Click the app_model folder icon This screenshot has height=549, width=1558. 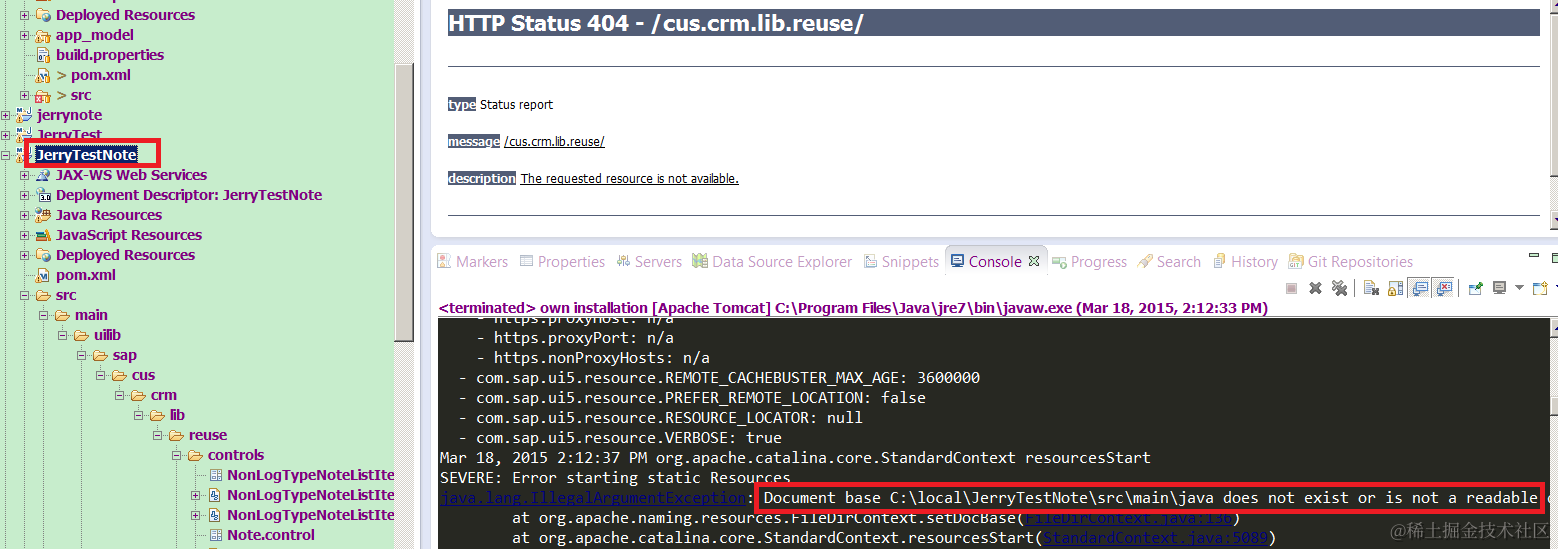click(x=43, y=35)
